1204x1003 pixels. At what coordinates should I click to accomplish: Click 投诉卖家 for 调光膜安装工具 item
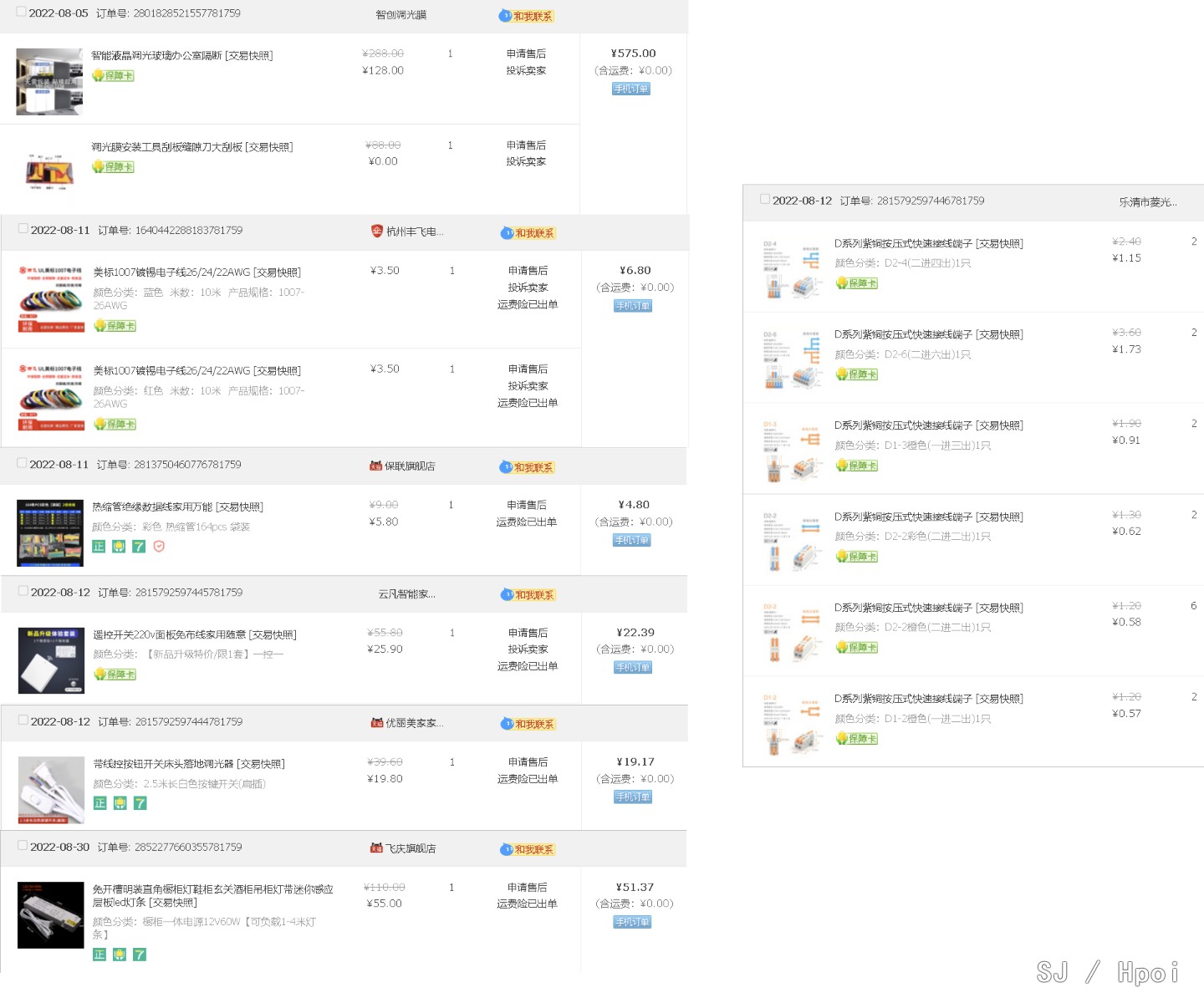click(x=526, y=161)
